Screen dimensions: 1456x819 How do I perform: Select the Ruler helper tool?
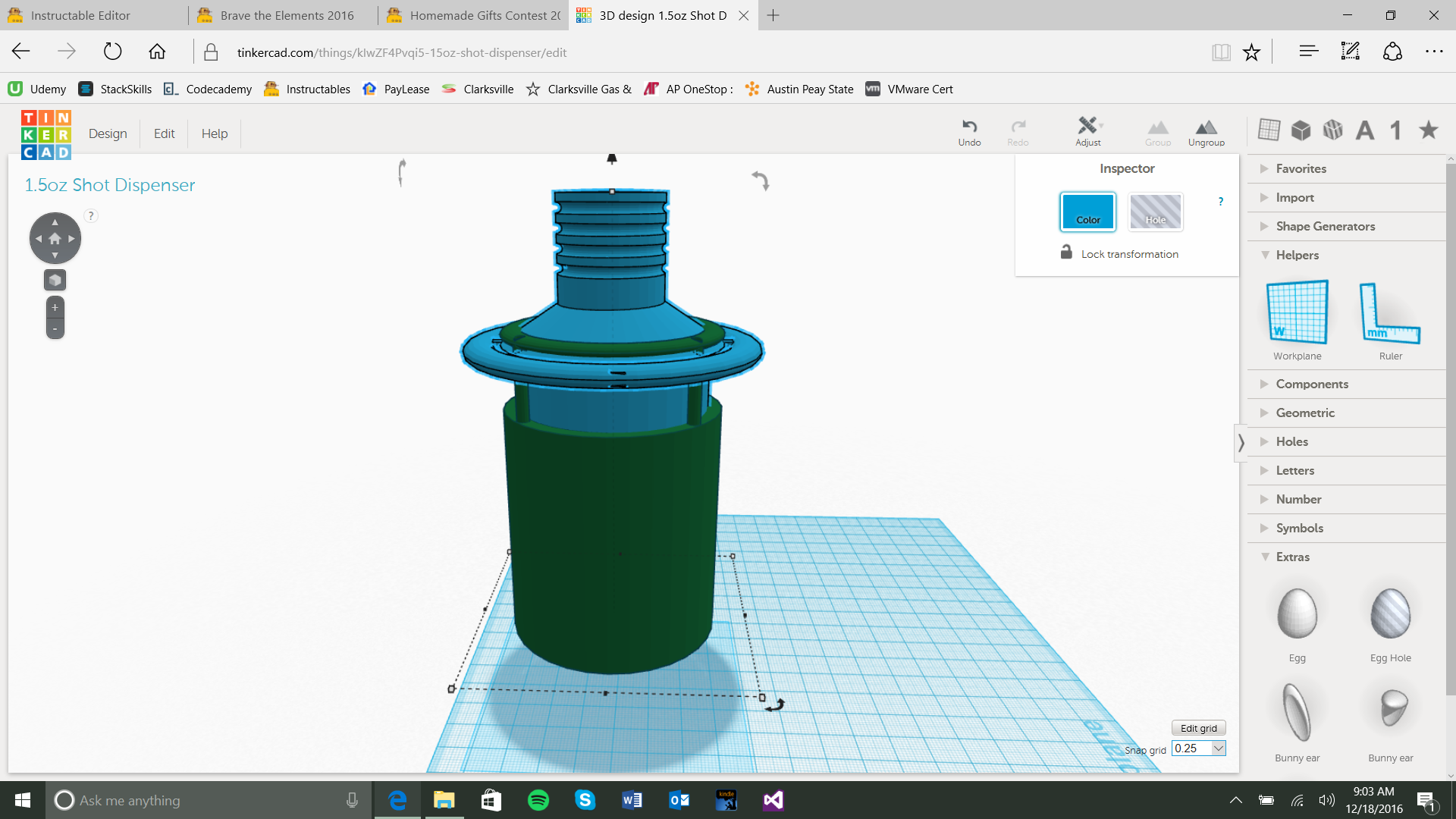[x=1390, y=312]
